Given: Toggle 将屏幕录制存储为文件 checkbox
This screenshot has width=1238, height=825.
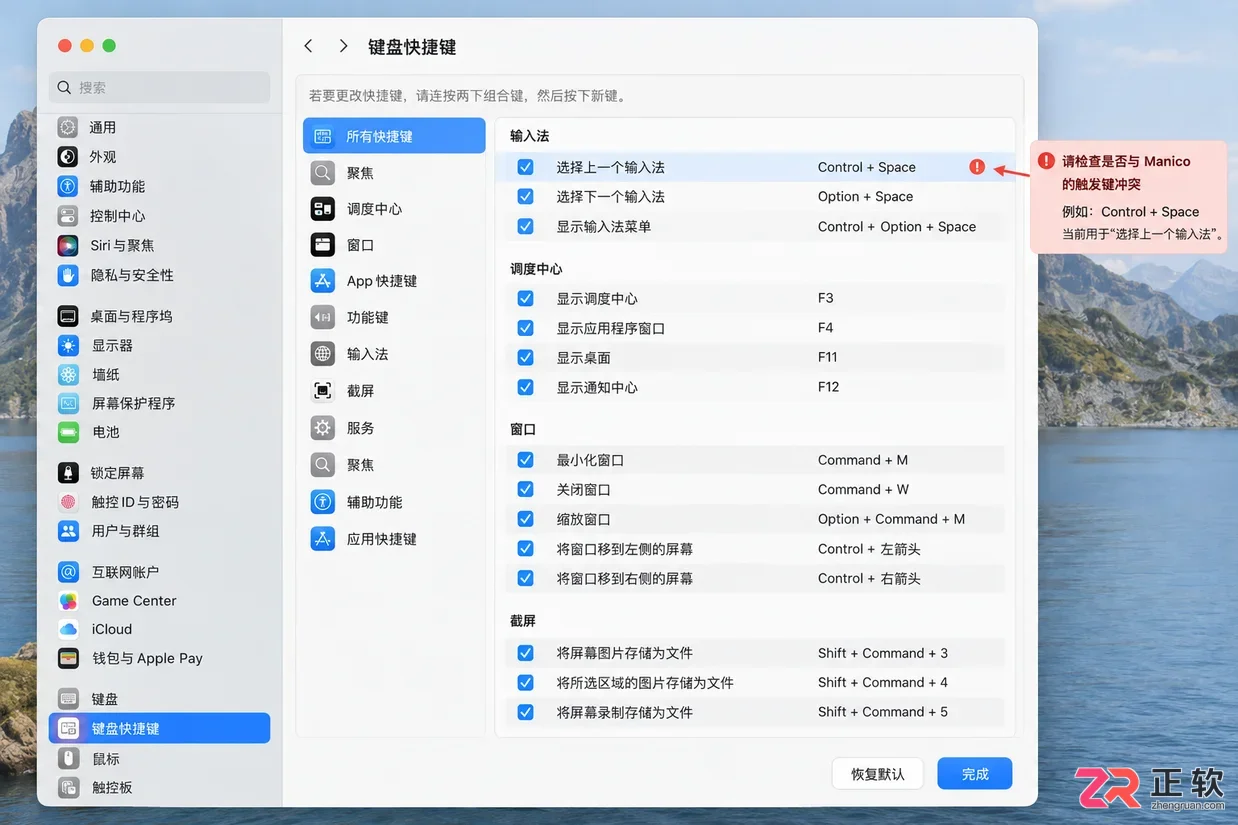Looking at the screenshot, I should (x=525, y=712).
